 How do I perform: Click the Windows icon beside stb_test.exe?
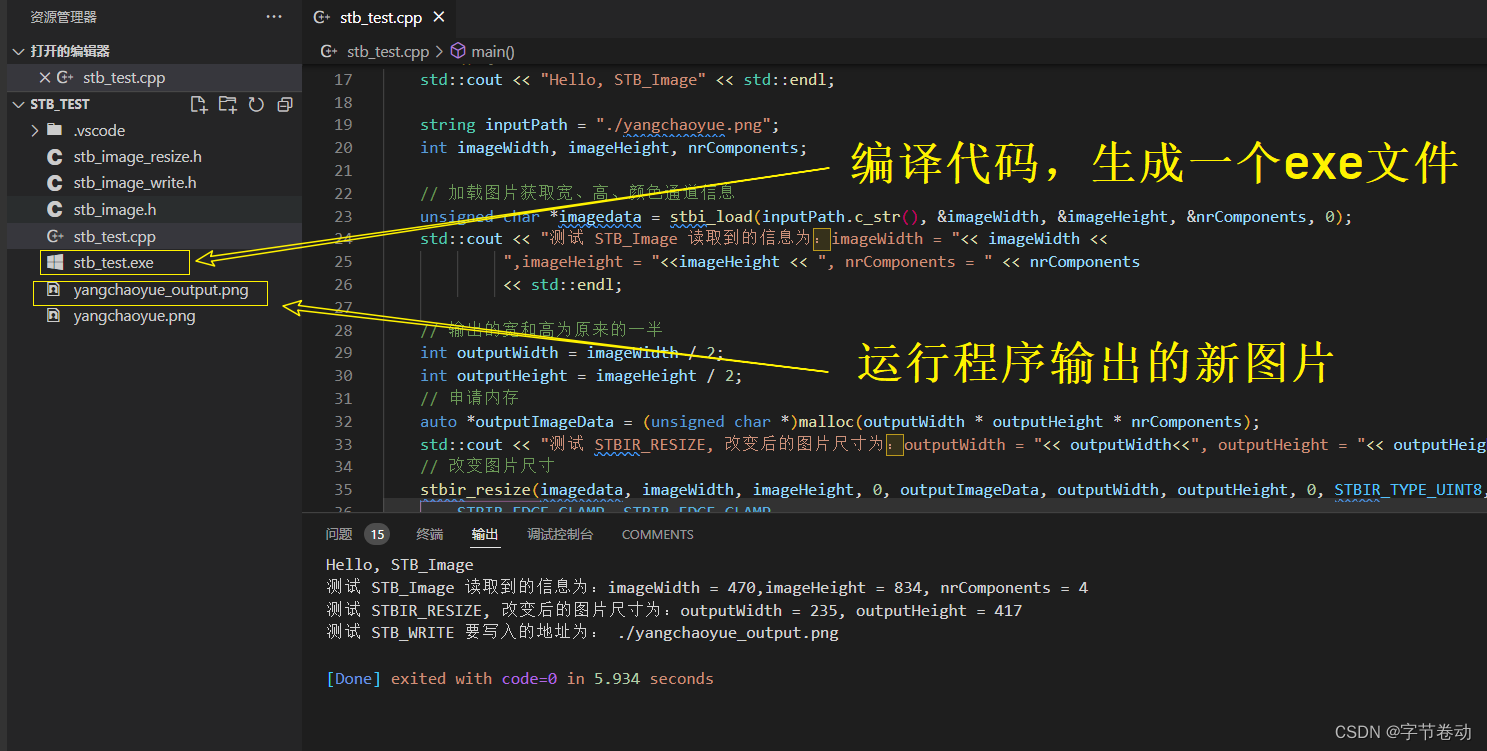point(55,263)
